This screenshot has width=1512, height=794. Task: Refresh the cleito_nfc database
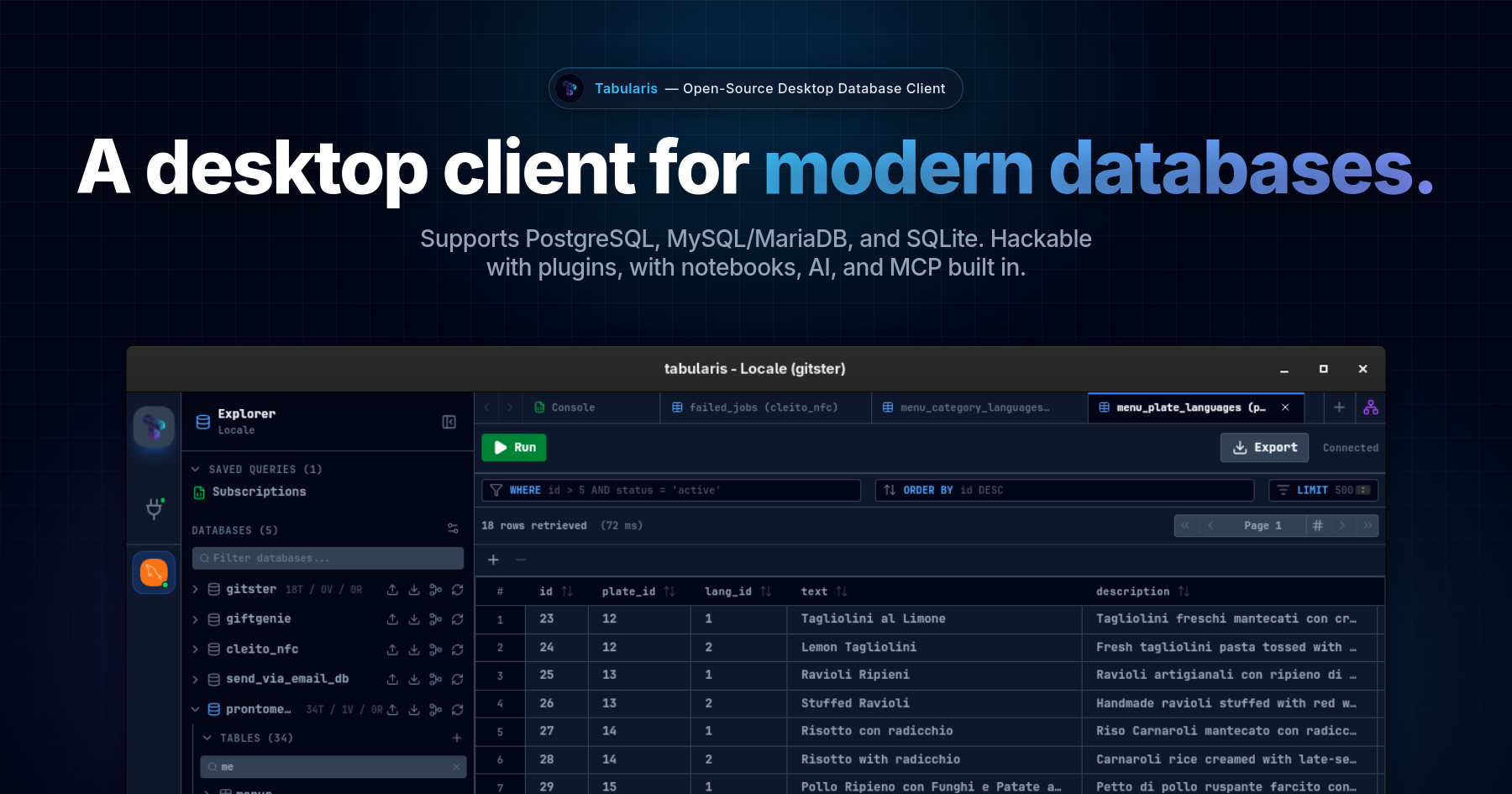pos(458,649)
